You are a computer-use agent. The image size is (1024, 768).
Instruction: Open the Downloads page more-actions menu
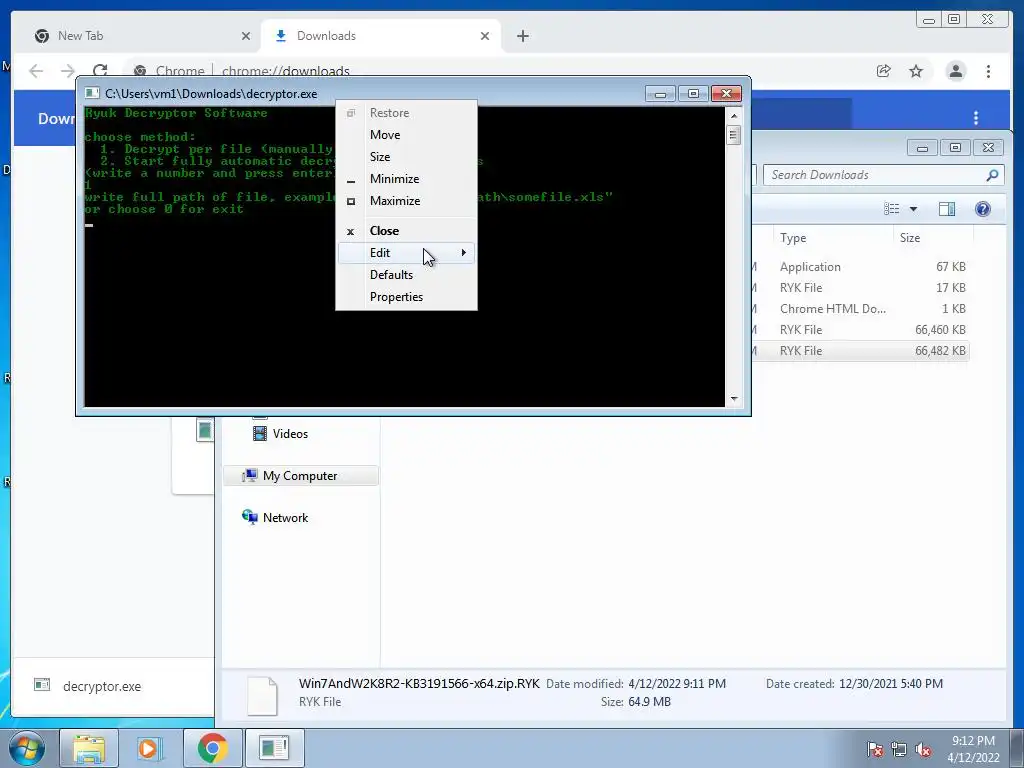976,118
